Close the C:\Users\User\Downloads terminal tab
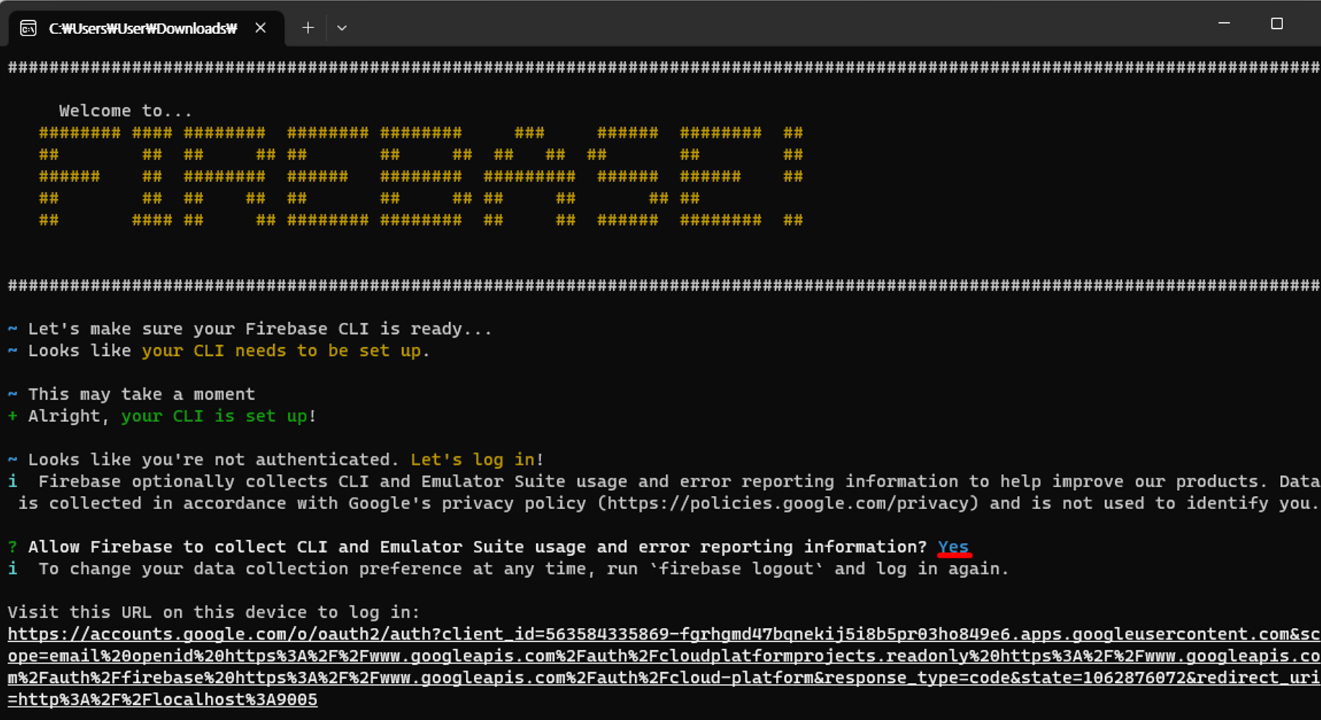This screenshot has width=1321, height=720. click(x=260, y=28)
